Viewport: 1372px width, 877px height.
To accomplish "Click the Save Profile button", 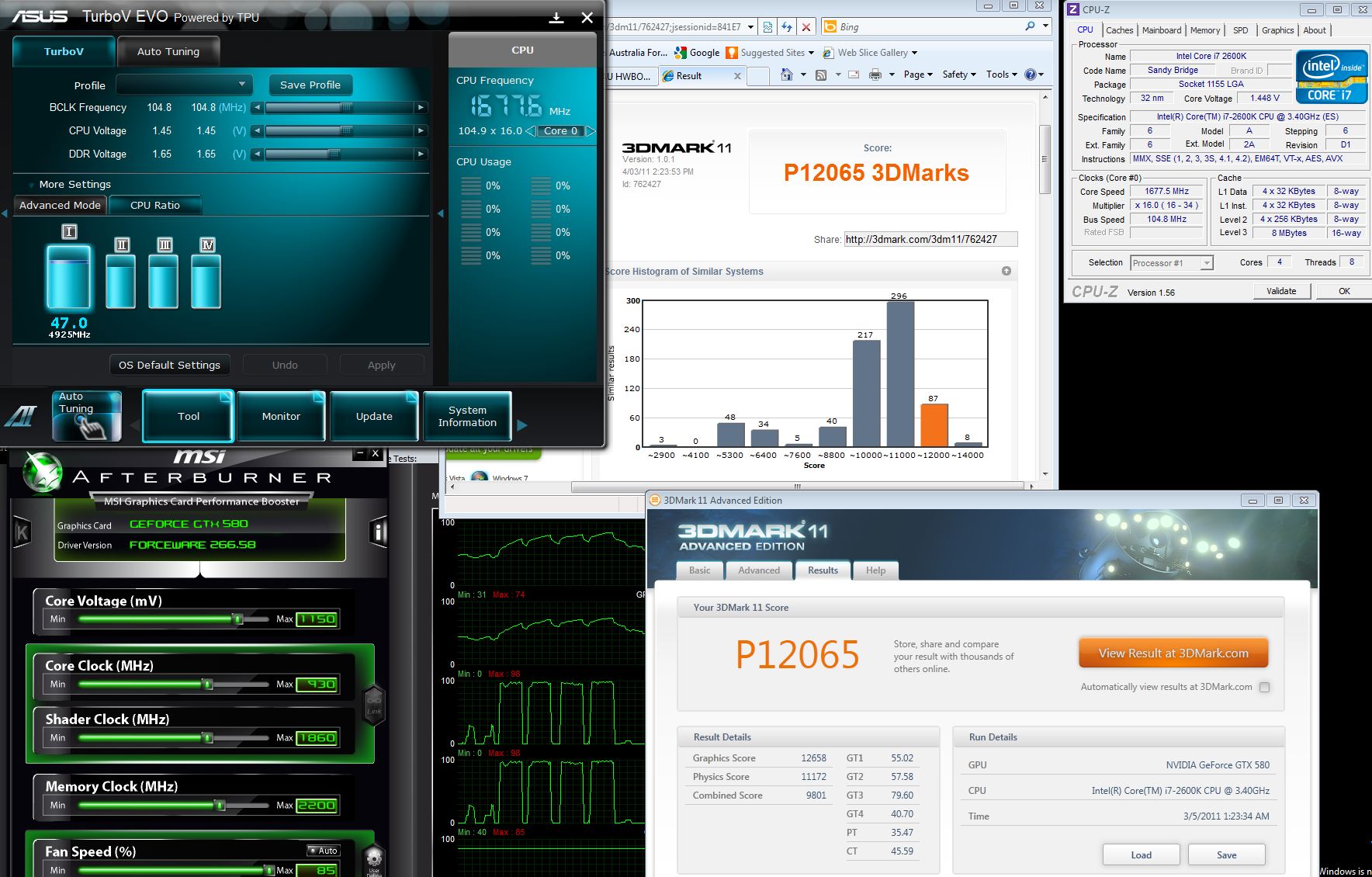I will point(310,85).
